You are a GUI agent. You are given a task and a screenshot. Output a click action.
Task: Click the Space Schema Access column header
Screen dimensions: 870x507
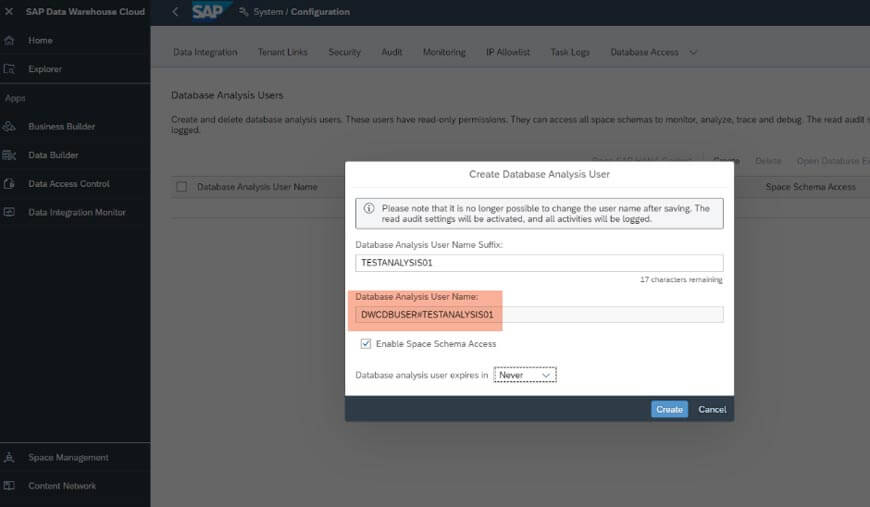coord(811,187)
